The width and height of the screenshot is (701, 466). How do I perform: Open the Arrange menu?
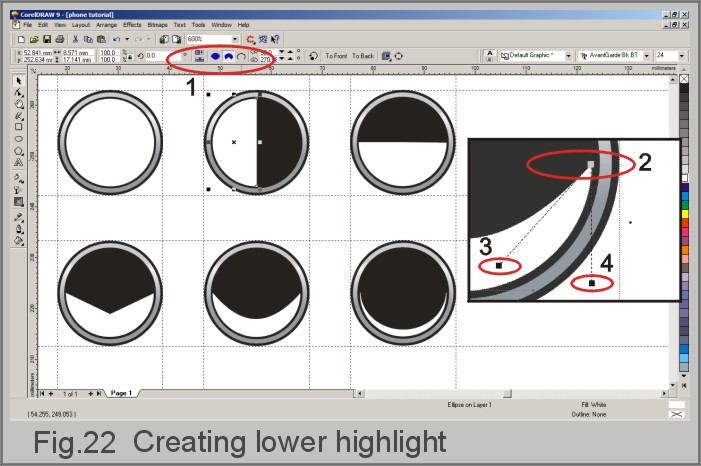click(x=106, y=25)
